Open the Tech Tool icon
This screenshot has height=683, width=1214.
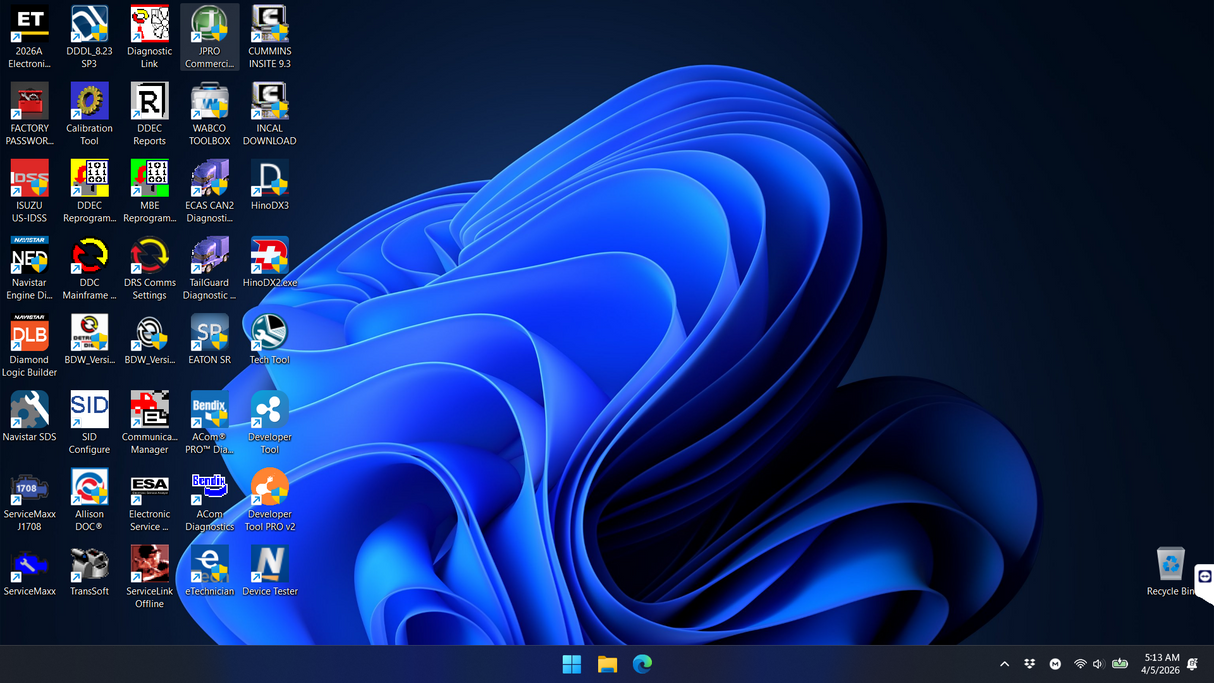coord(269,339)
